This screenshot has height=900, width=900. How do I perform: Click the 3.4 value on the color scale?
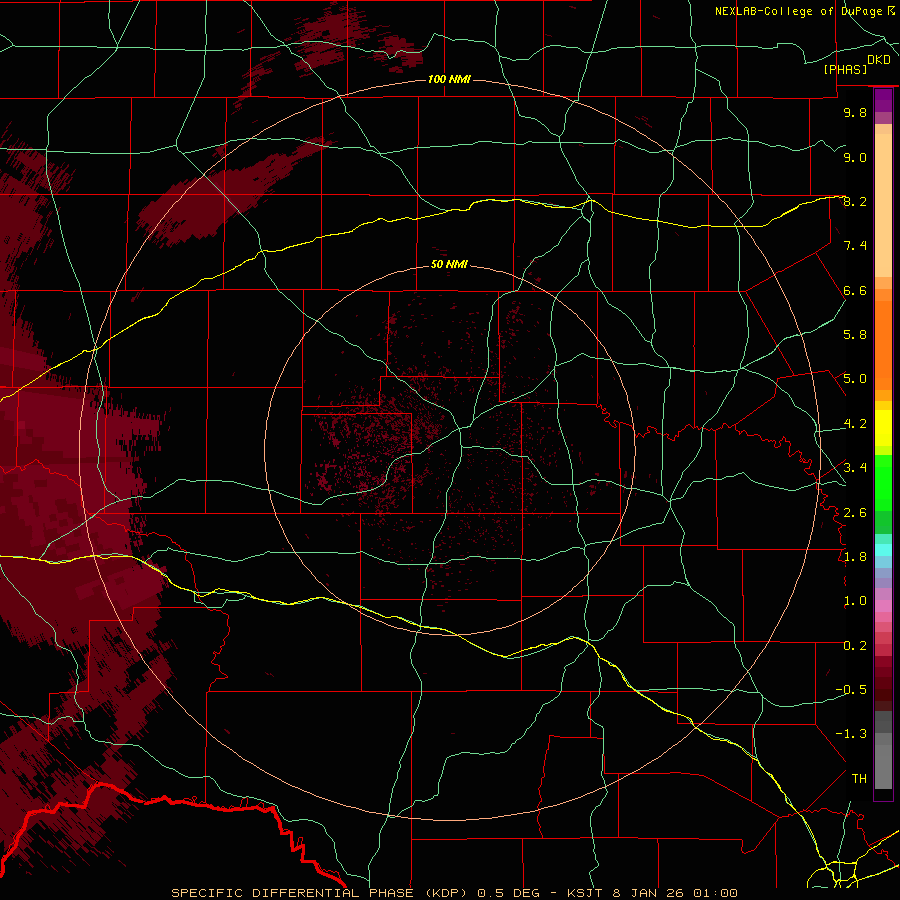[855, 468]
